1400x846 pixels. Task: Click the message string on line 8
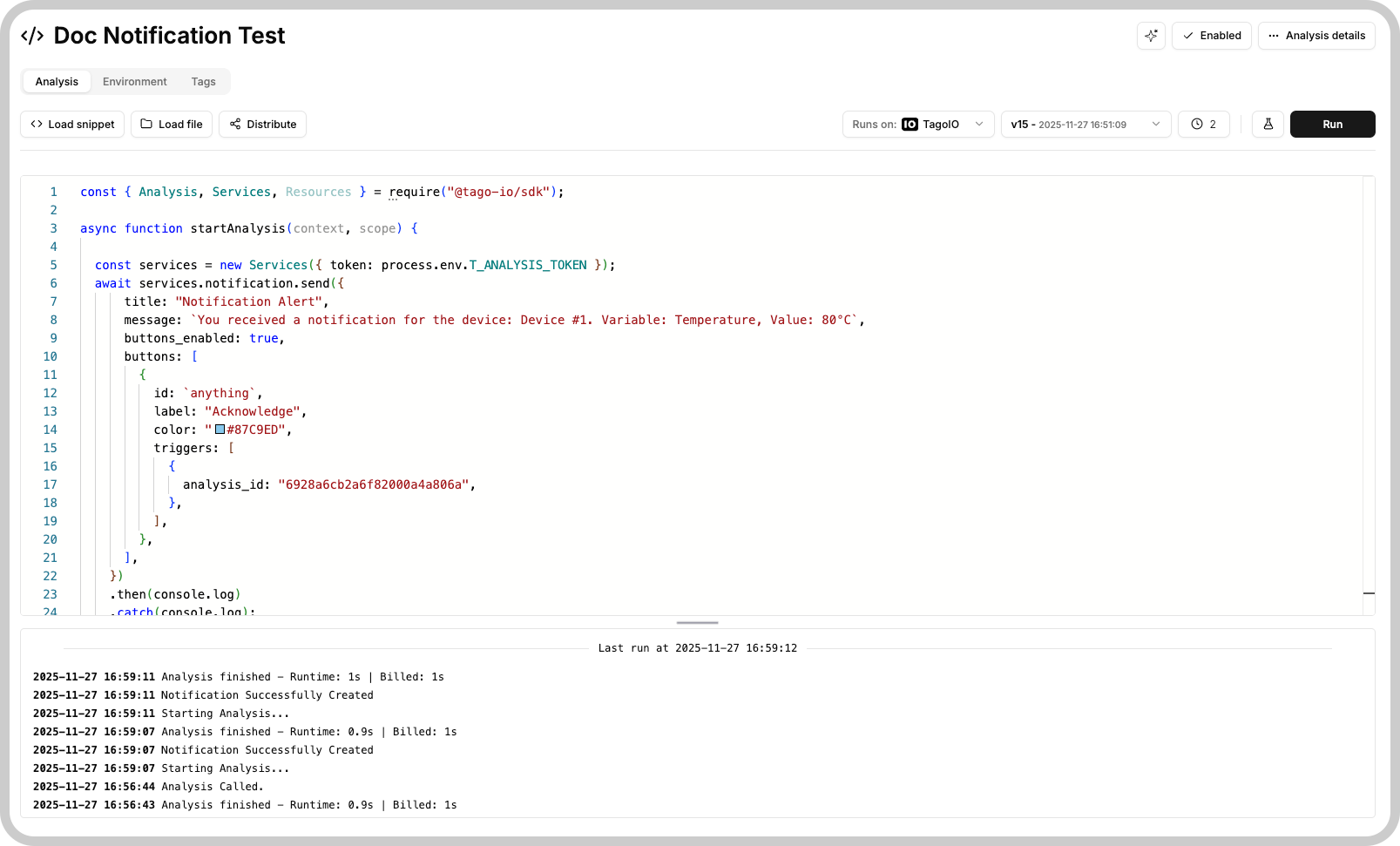[x=524, y=320]
